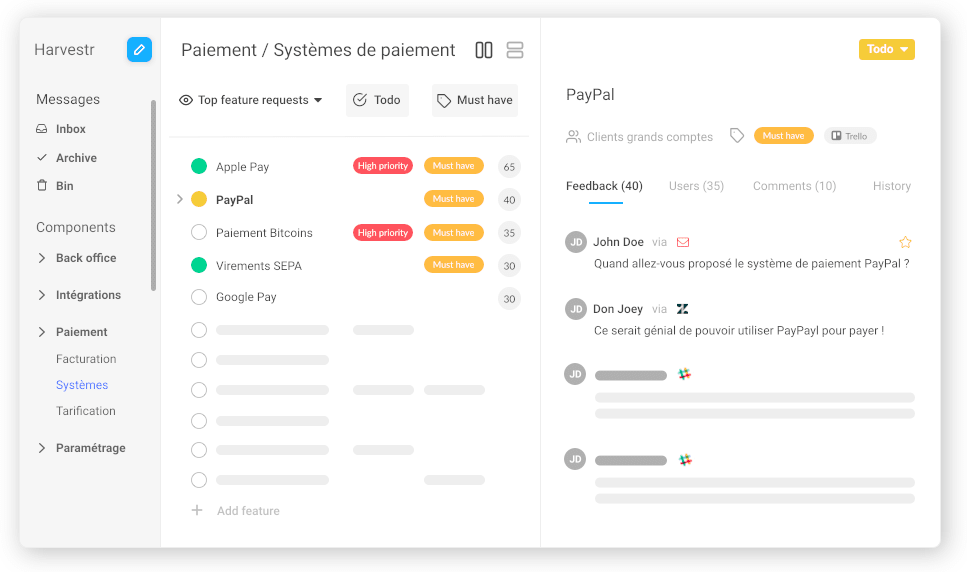Click Don Joey's JD avatar

(576, 309)
